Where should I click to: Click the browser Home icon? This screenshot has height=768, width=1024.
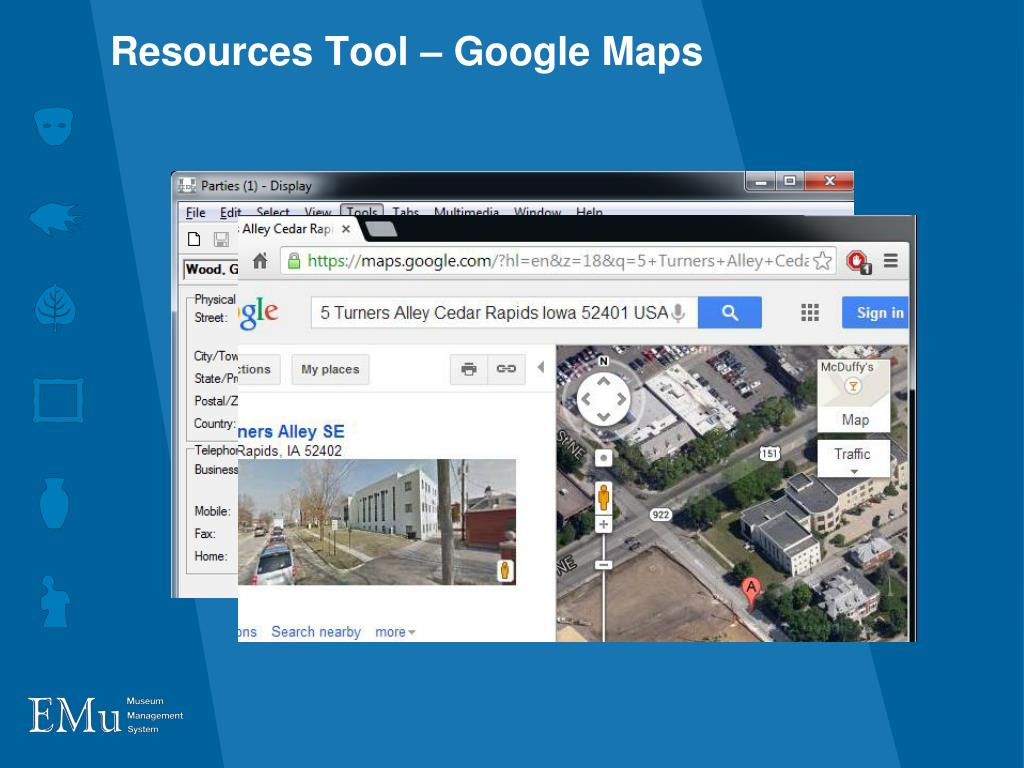[260, 261]
